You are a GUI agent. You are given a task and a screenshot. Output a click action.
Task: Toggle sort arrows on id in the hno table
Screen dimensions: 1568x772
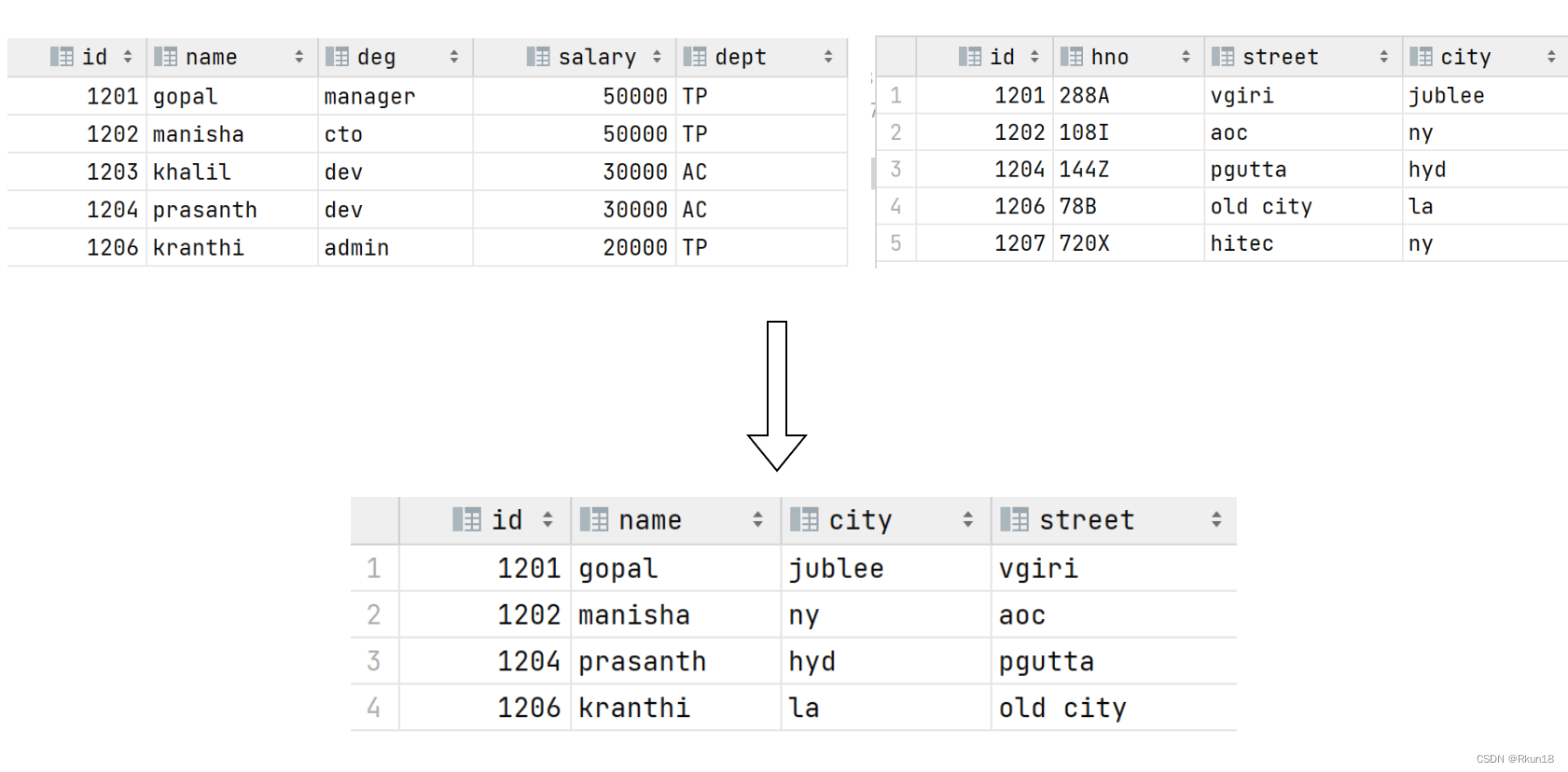1034,57
